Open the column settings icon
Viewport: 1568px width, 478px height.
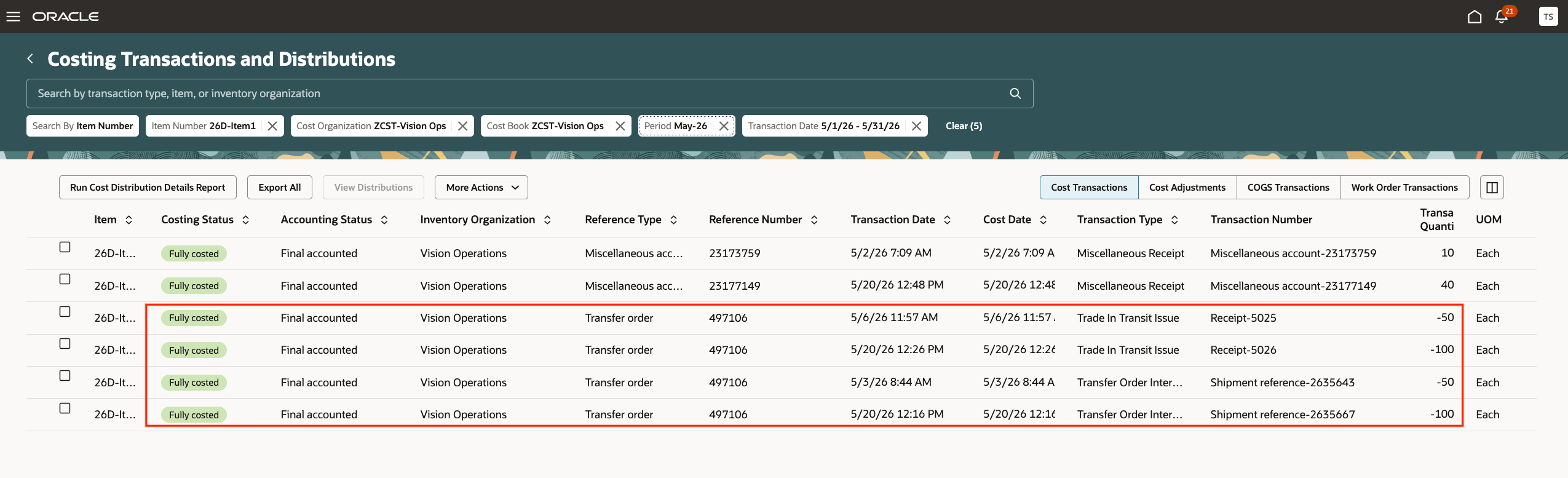tap(1492, 188)
